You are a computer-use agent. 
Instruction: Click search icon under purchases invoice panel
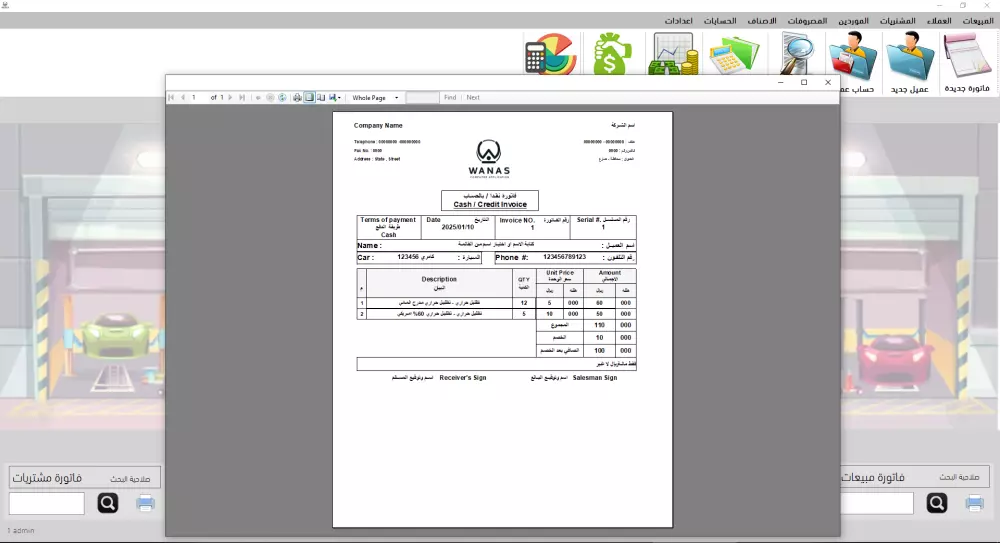(x=108, y=503)
